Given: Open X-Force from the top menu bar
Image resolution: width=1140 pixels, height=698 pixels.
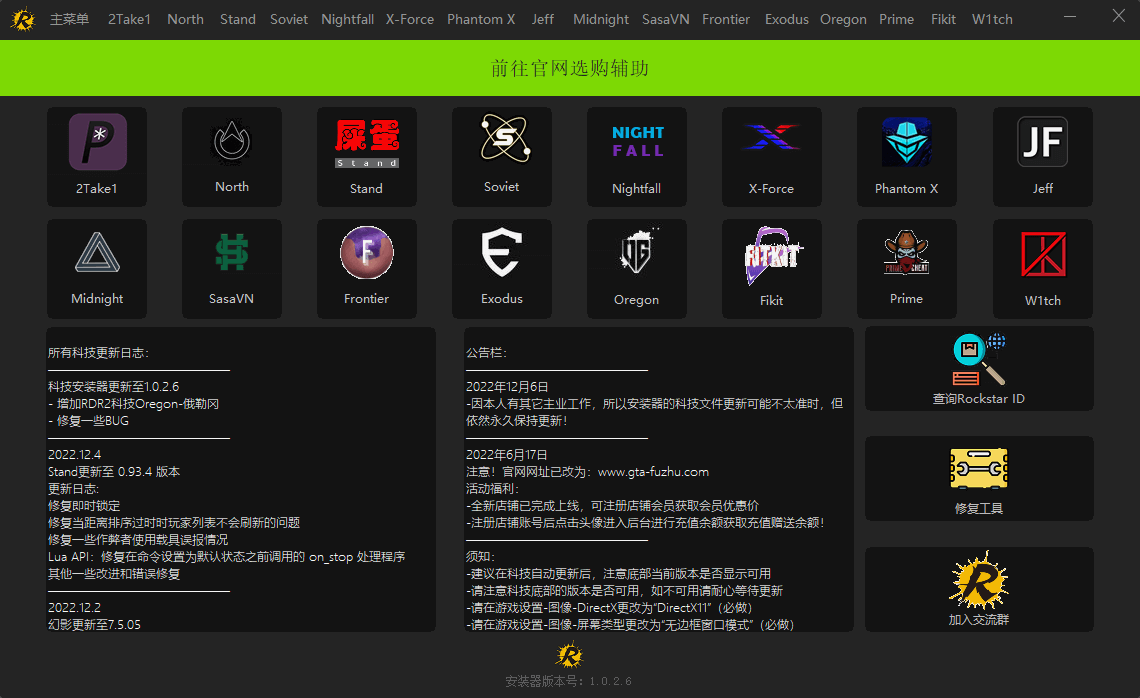Looking at the screenshot, I should pyautogui.click(x=409, y=20).
